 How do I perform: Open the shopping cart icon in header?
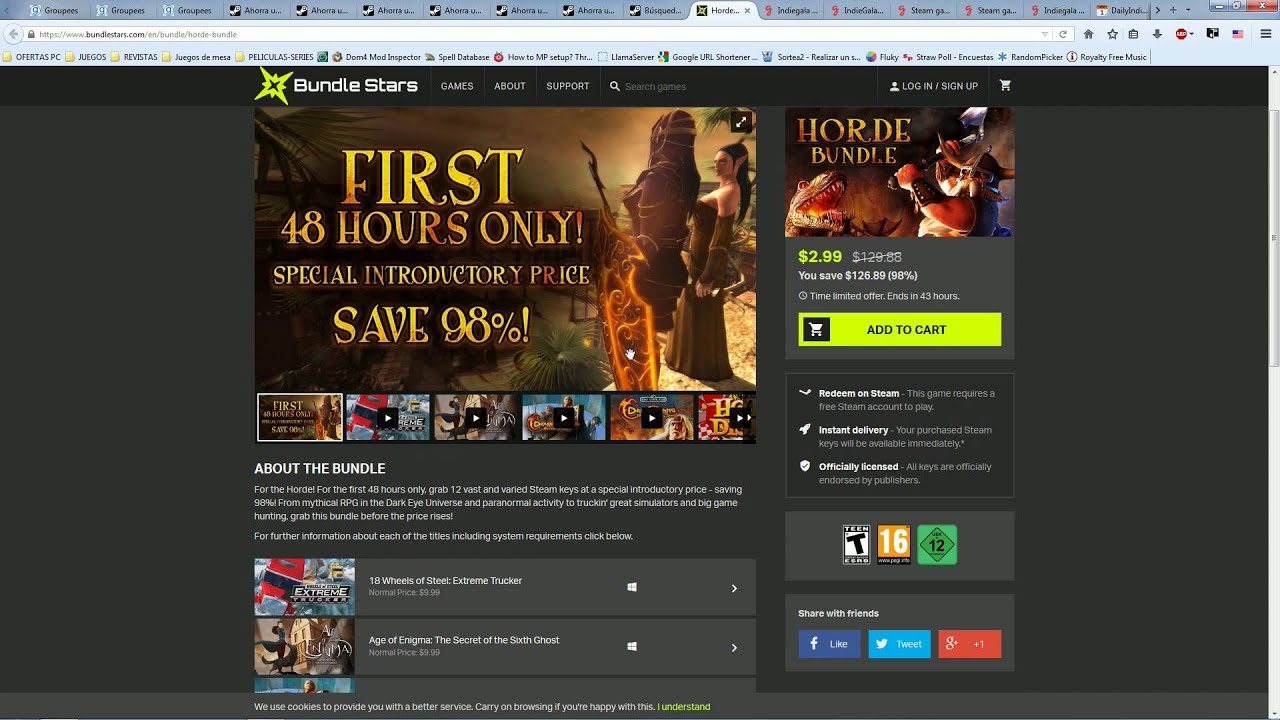pyautogui.click(x=1005, y=86)
